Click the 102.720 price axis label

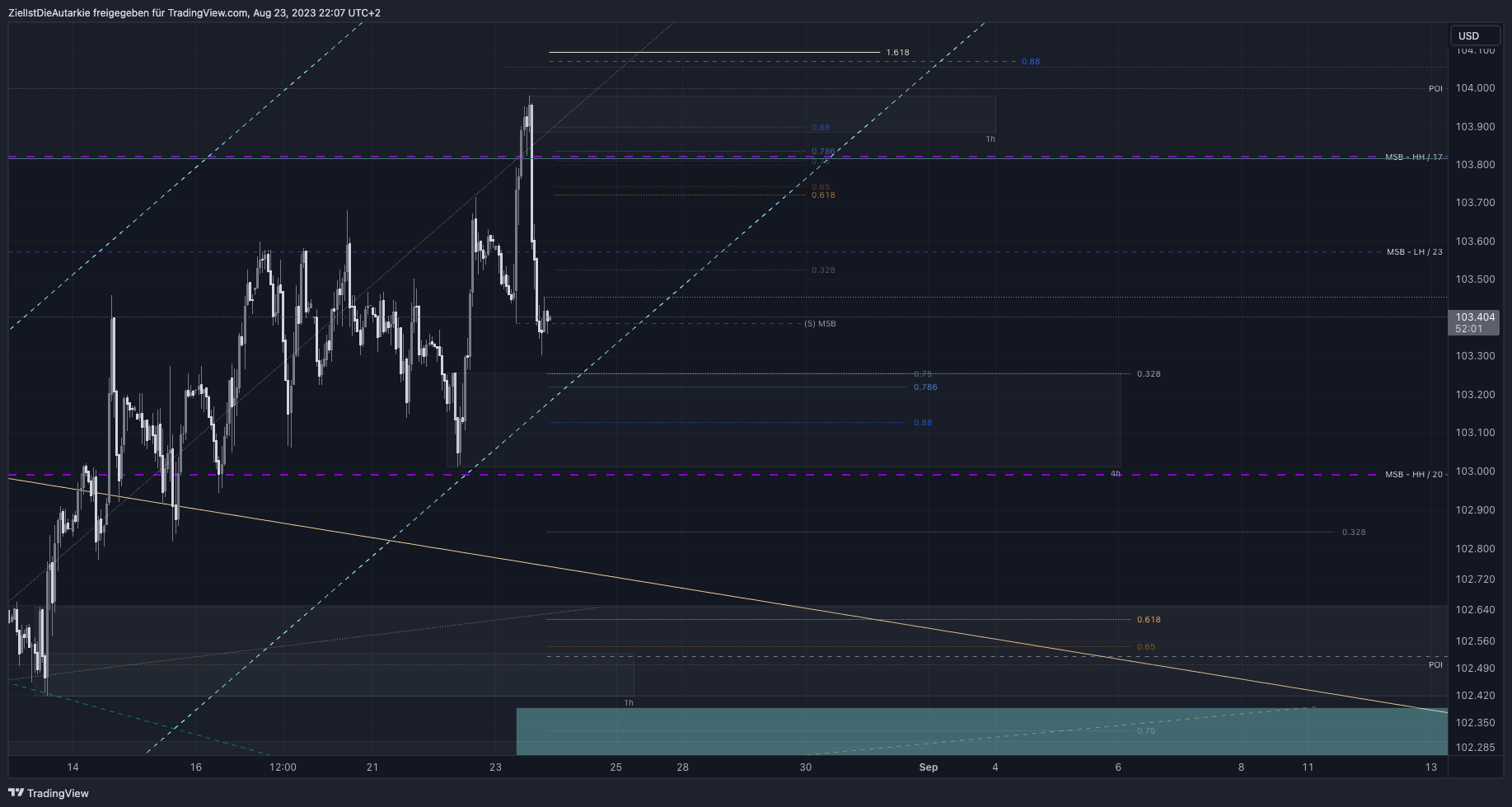(1475, 579)
